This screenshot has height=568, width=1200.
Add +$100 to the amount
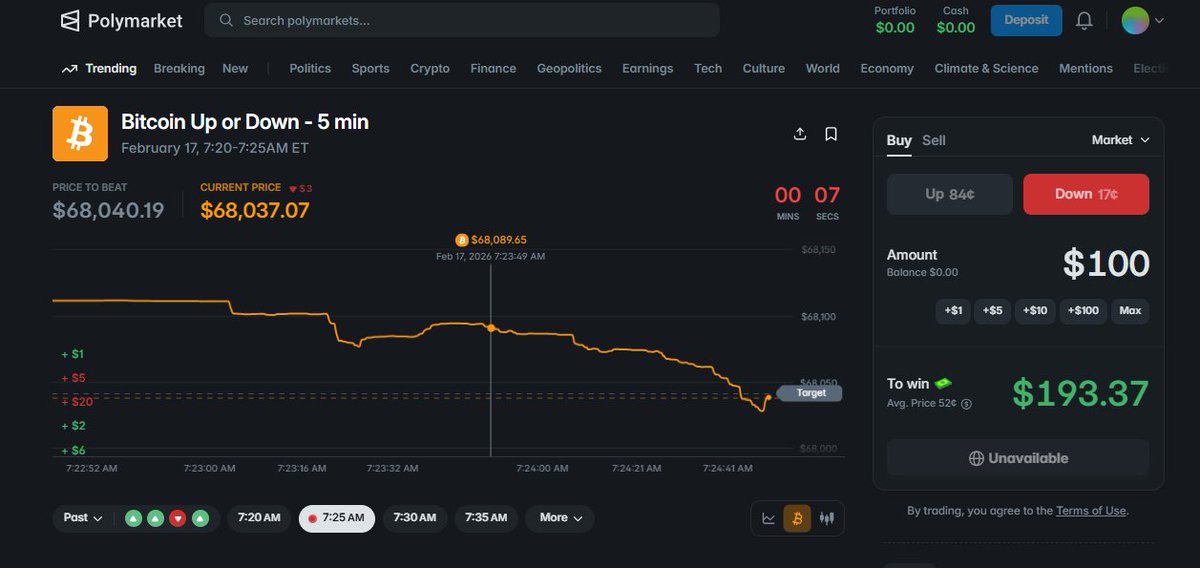[1083, 311]
